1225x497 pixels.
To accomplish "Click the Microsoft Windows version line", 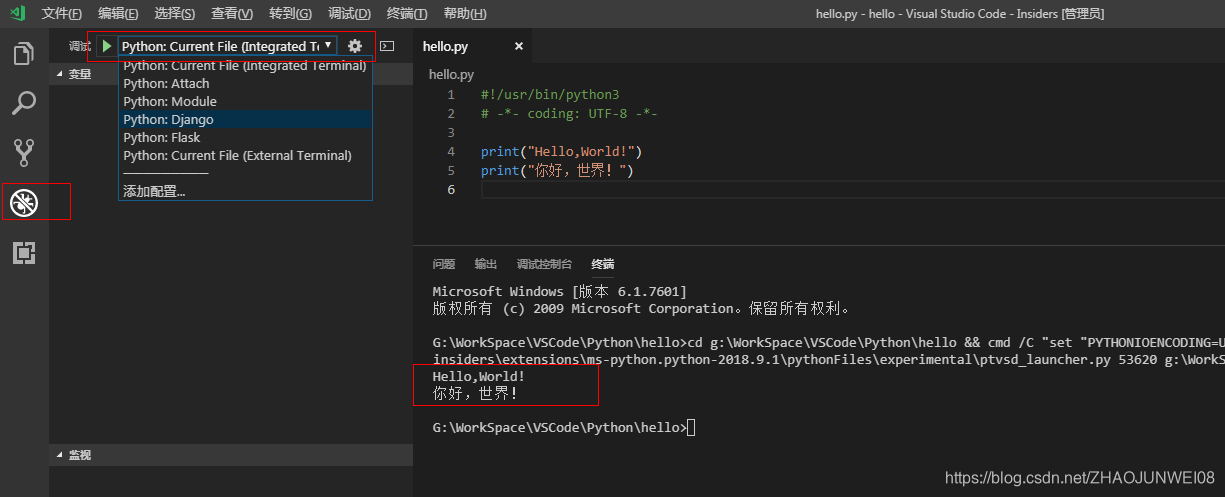I will (x=559, y=291).
